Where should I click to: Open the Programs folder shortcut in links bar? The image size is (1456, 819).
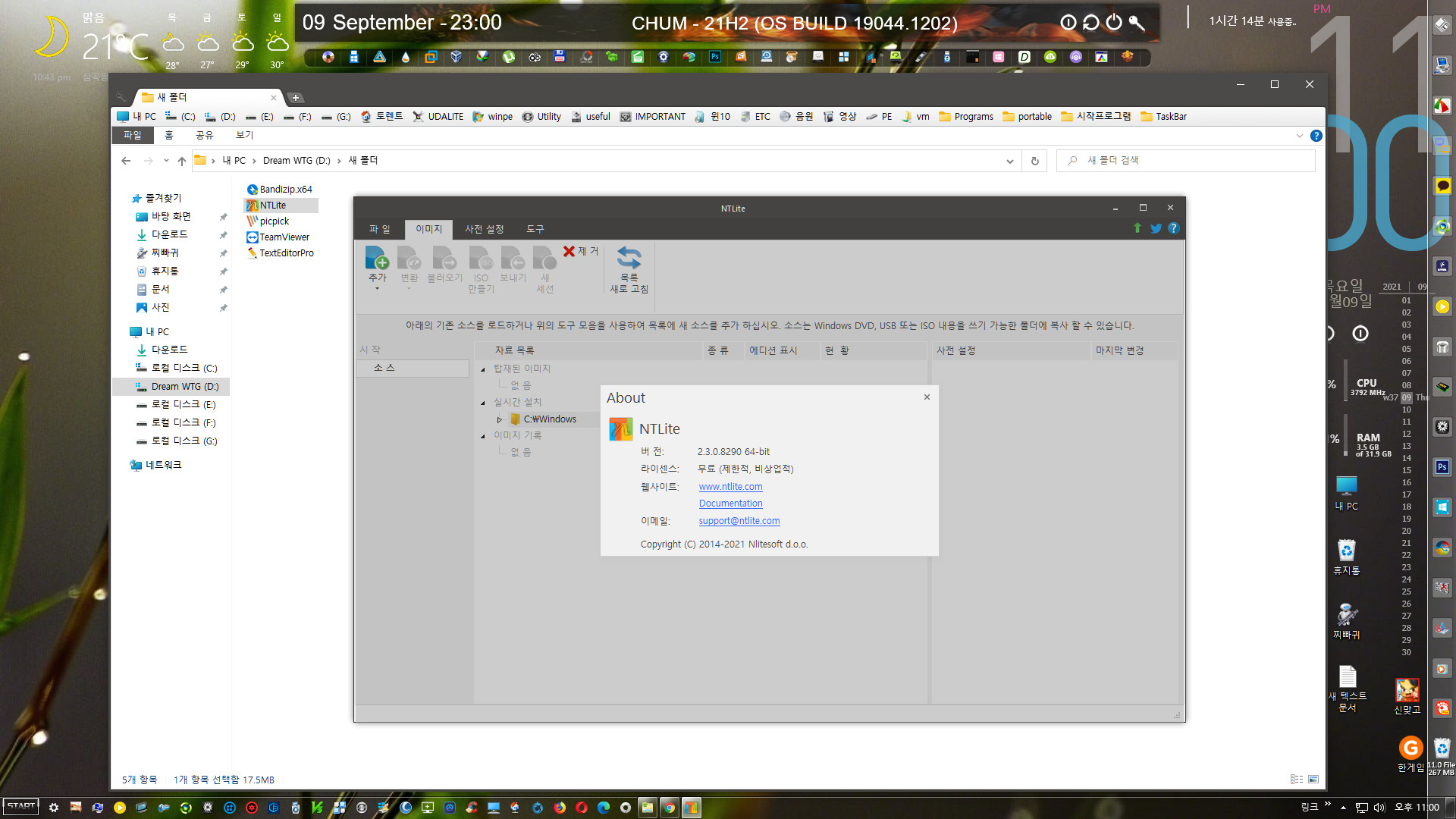[965, 117]
